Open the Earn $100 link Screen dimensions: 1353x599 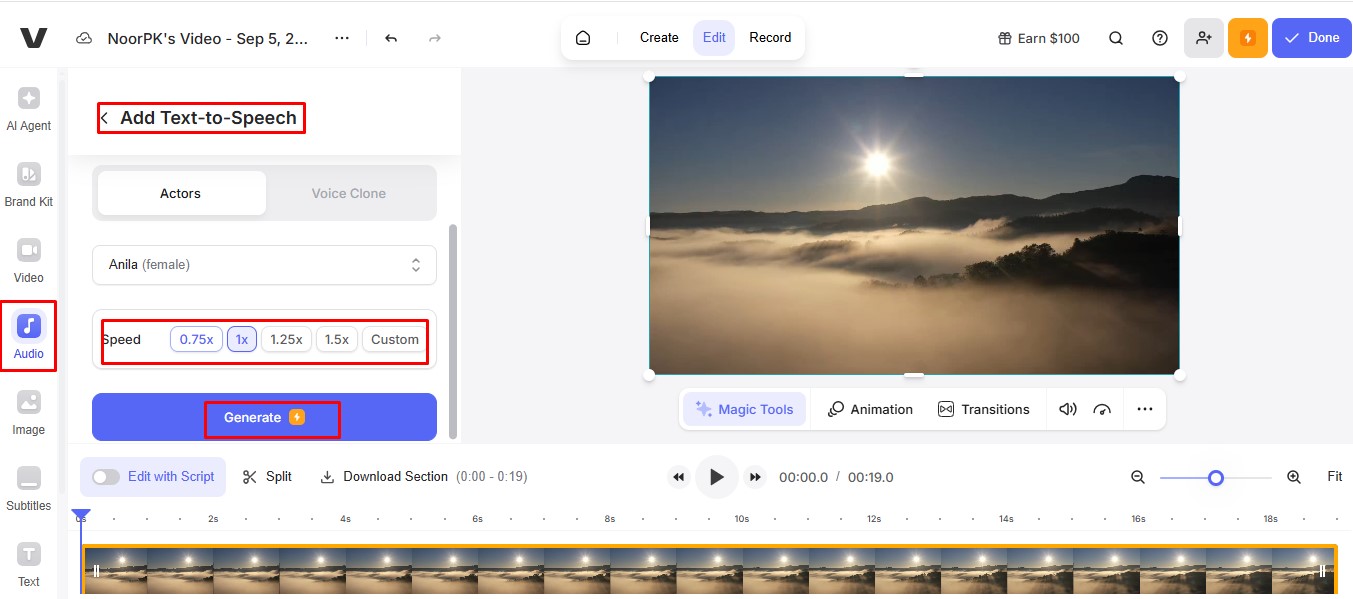click(x=1038, y=37)
